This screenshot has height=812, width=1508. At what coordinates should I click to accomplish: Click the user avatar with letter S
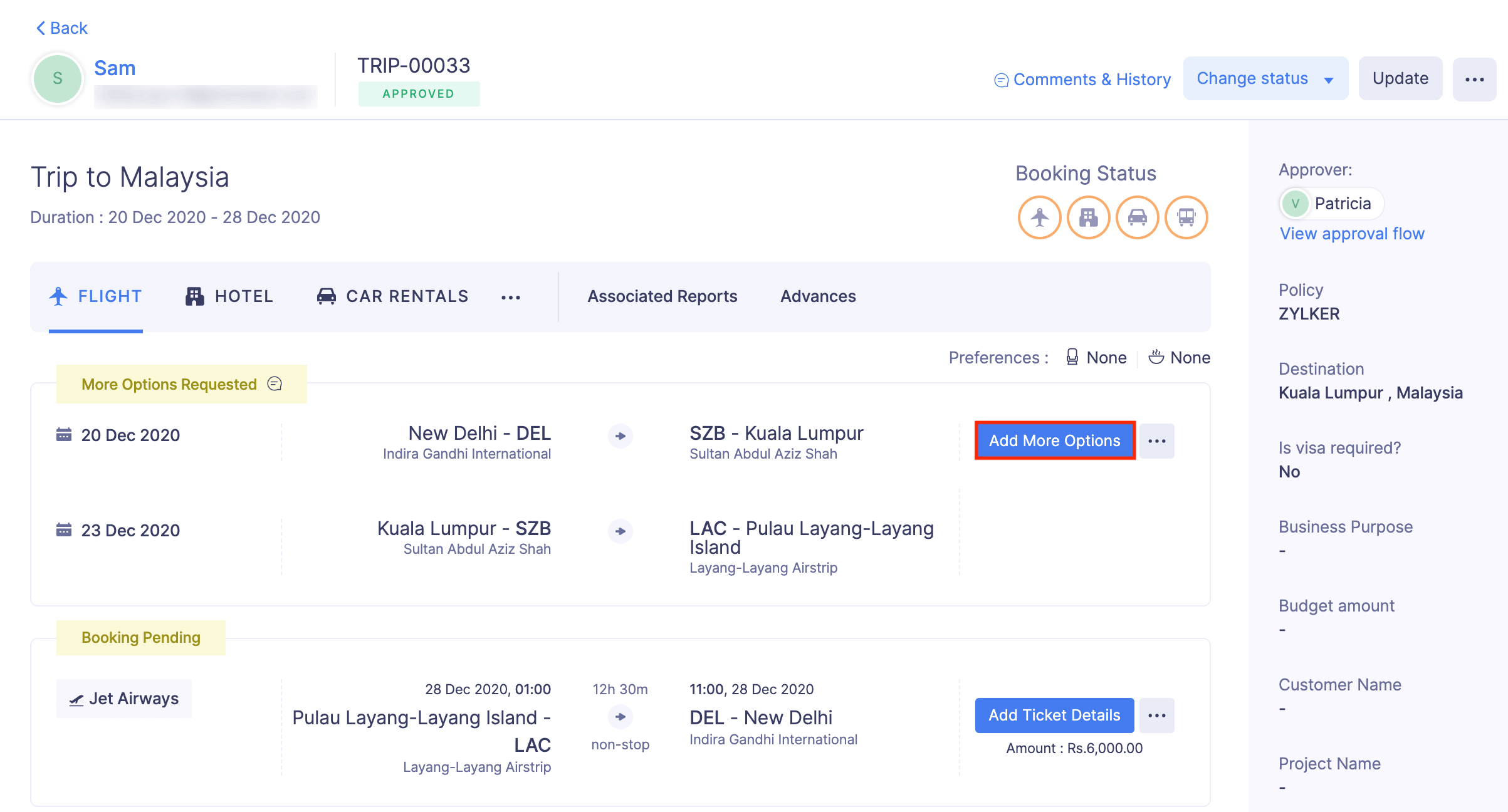pyautogui.click(x=58, y=79)
